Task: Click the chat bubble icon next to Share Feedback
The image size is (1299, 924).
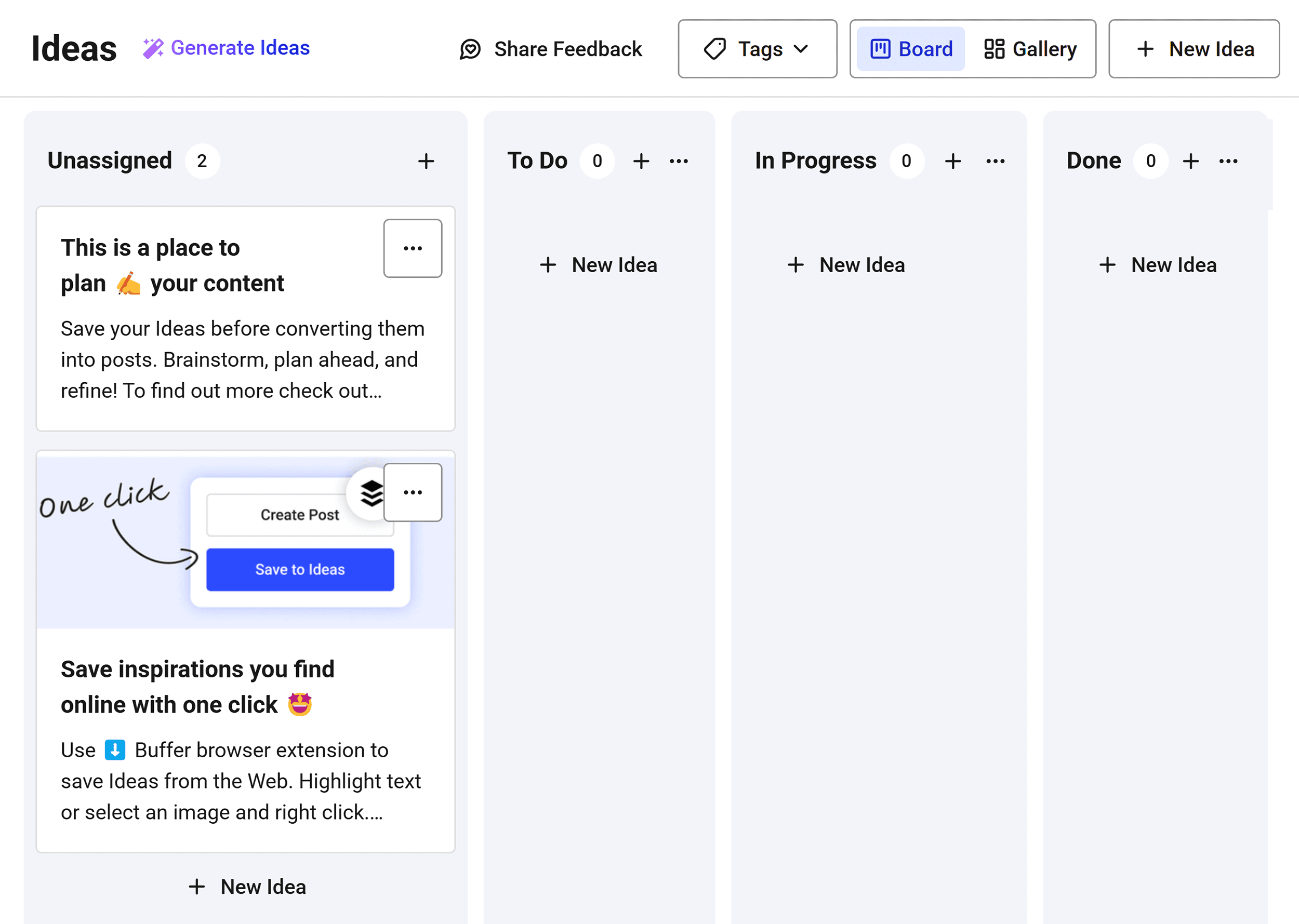Action: pyautogui.click(x=469, y=49)
